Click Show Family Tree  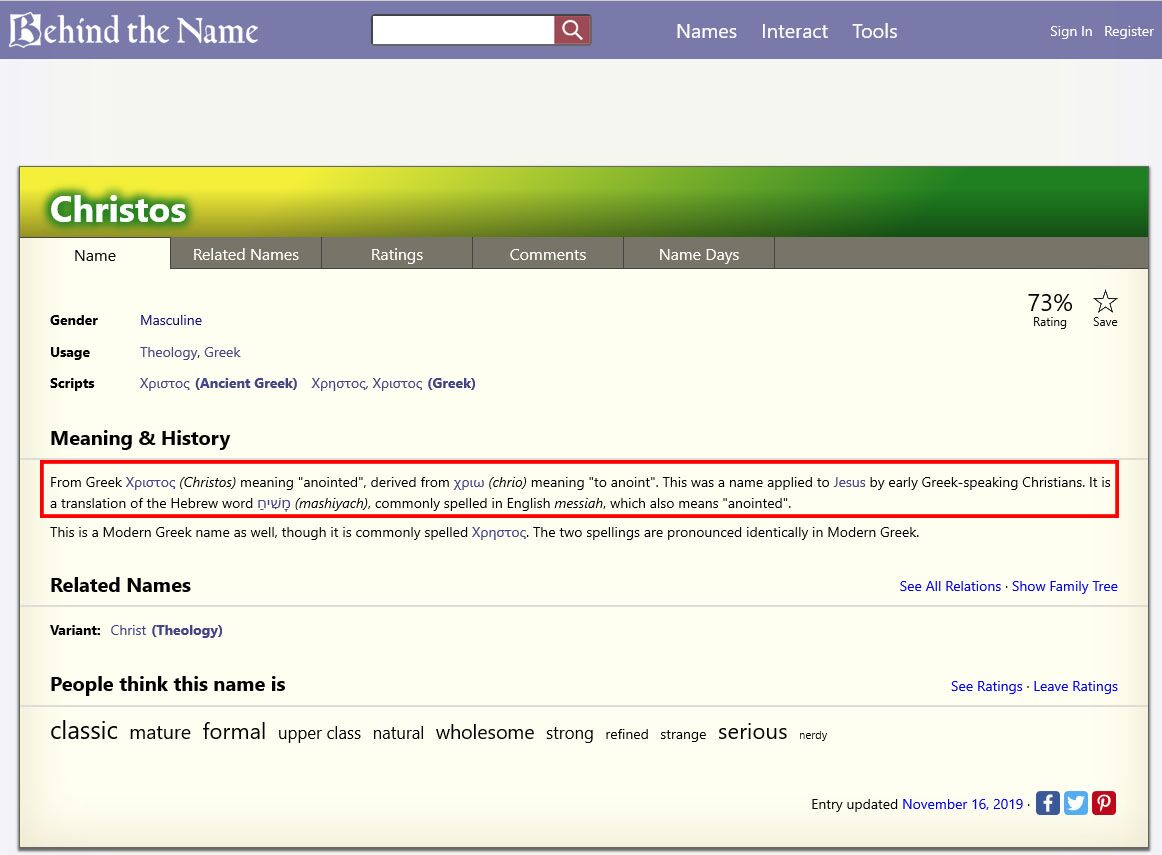(x=1064, y=586)
